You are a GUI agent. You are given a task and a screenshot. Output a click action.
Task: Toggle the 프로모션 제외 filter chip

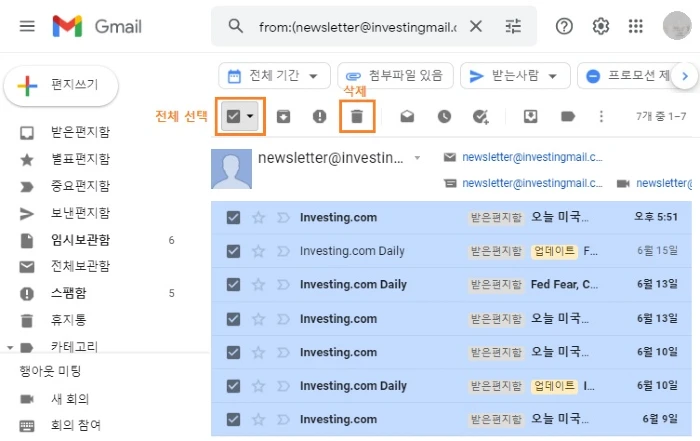pyautogui.click(x=625, y=76)
